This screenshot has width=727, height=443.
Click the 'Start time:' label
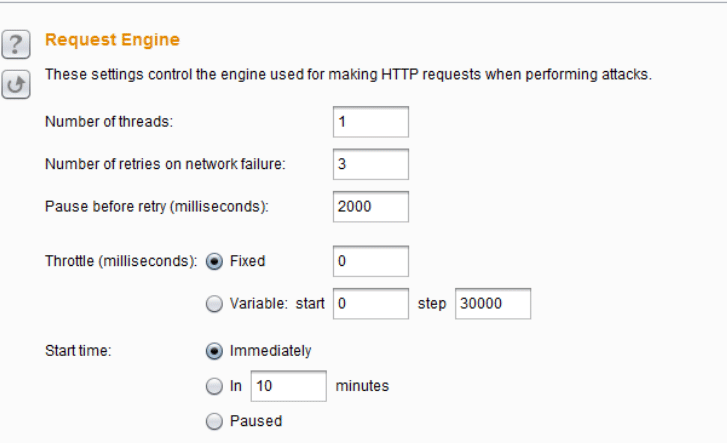78,351
